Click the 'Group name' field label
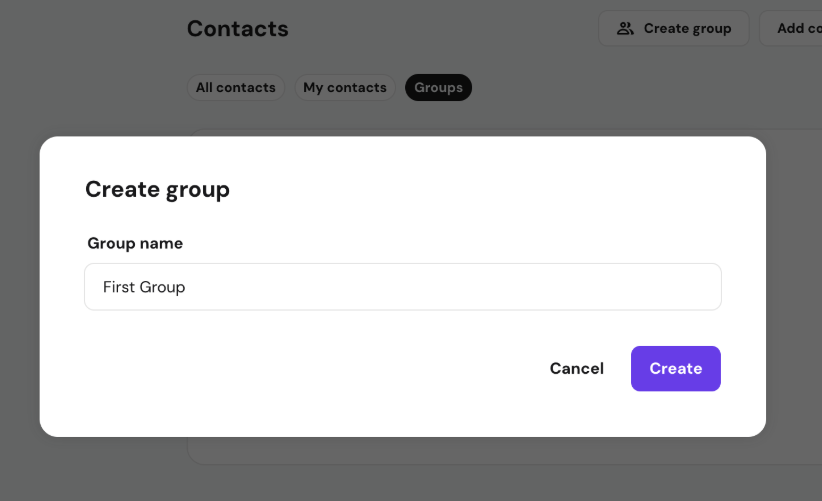 [135, 243]
